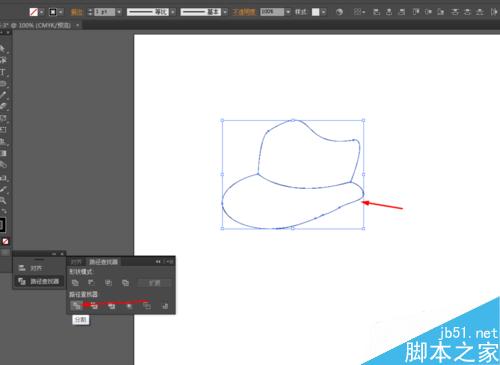The height and width of the screenshot is (365, 500).
Task: Select the Zoom tool
Action: pos(3,200)
